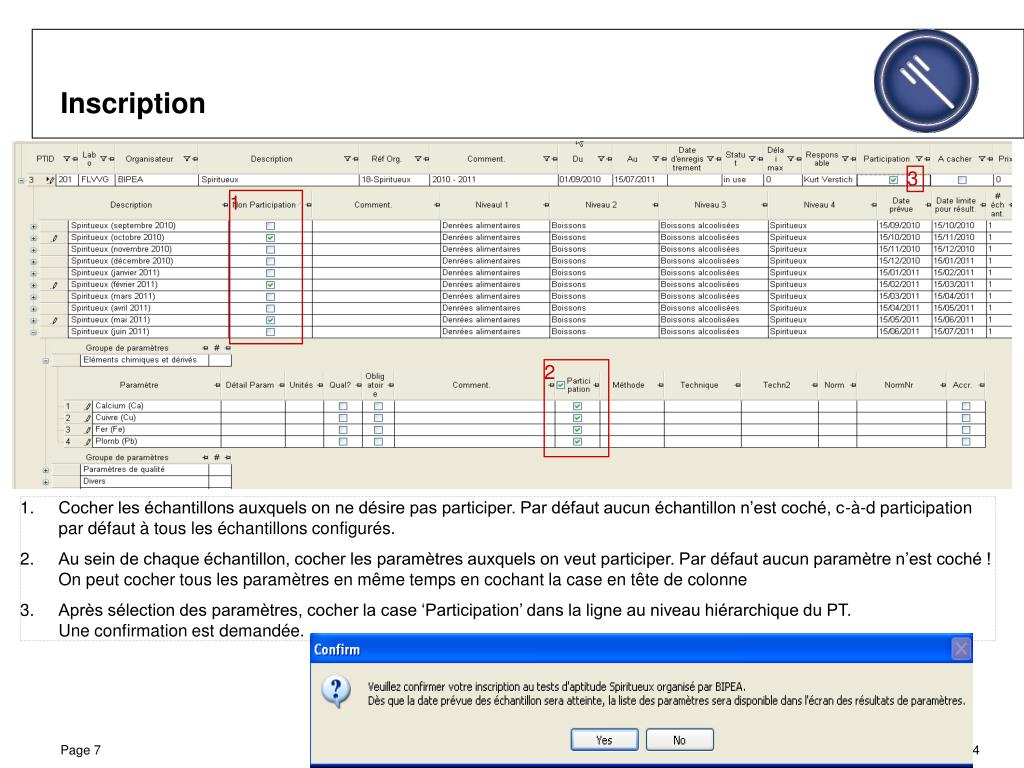
Task: Uncheck Non Participation for Spiritueux (octobre 2010)
Action: [x=270, y=238]
